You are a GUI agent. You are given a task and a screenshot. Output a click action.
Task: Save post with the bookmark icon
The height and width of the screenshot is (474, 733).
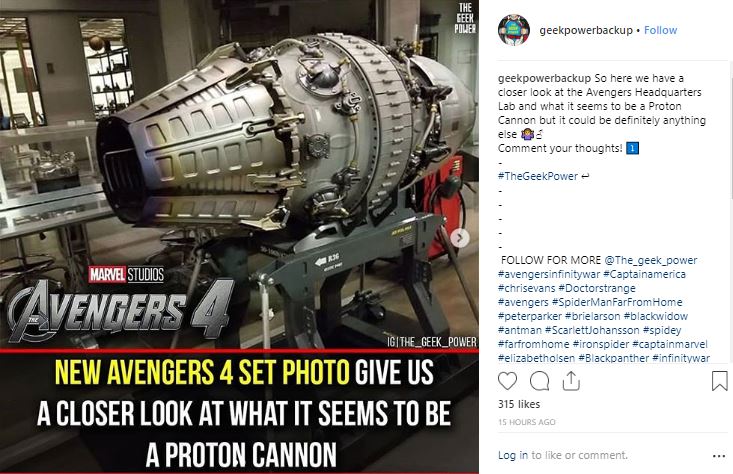(719, 381)
